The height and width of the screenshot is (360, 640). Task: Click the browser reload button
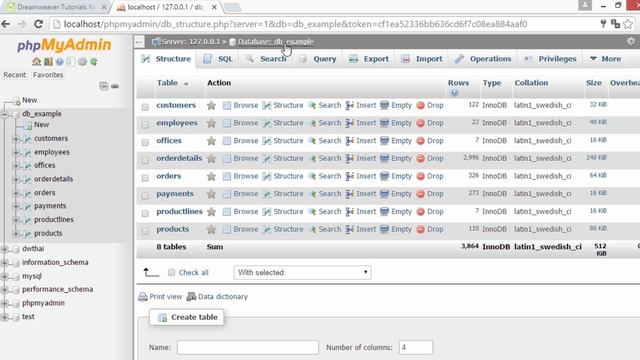(38, 24)
